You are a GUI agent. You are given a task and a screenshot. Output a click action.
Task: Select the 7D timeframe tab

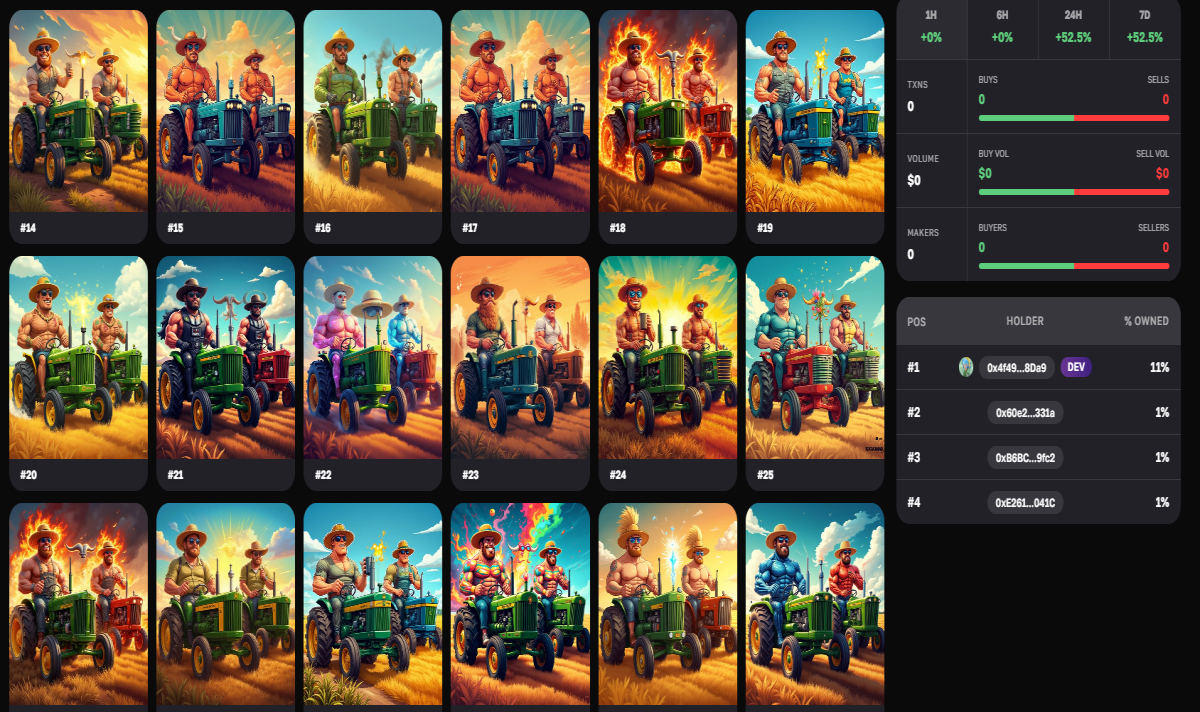coord(1144,26)
